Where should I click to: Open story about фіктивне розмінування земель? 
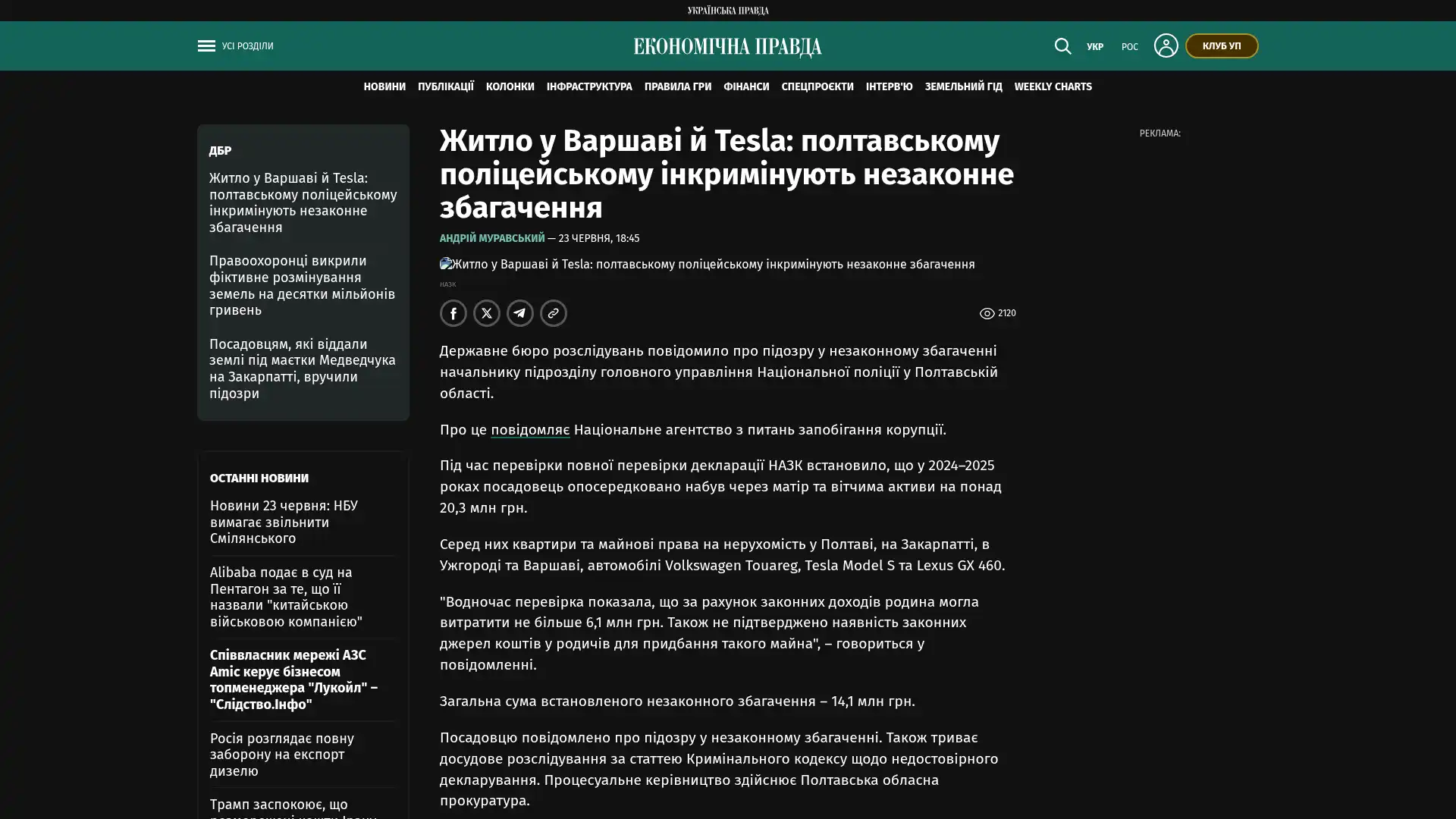click(303, 285)
